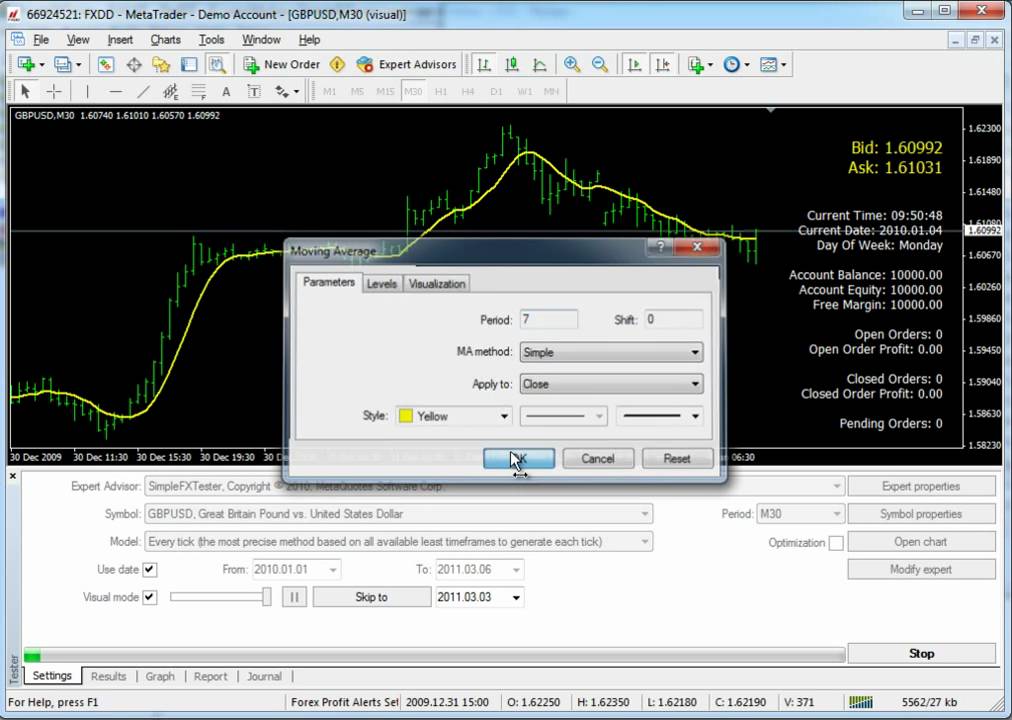This screenshot has height=720, width=1012.
Task: Select the crosshair tool
Action: point(54,92)
